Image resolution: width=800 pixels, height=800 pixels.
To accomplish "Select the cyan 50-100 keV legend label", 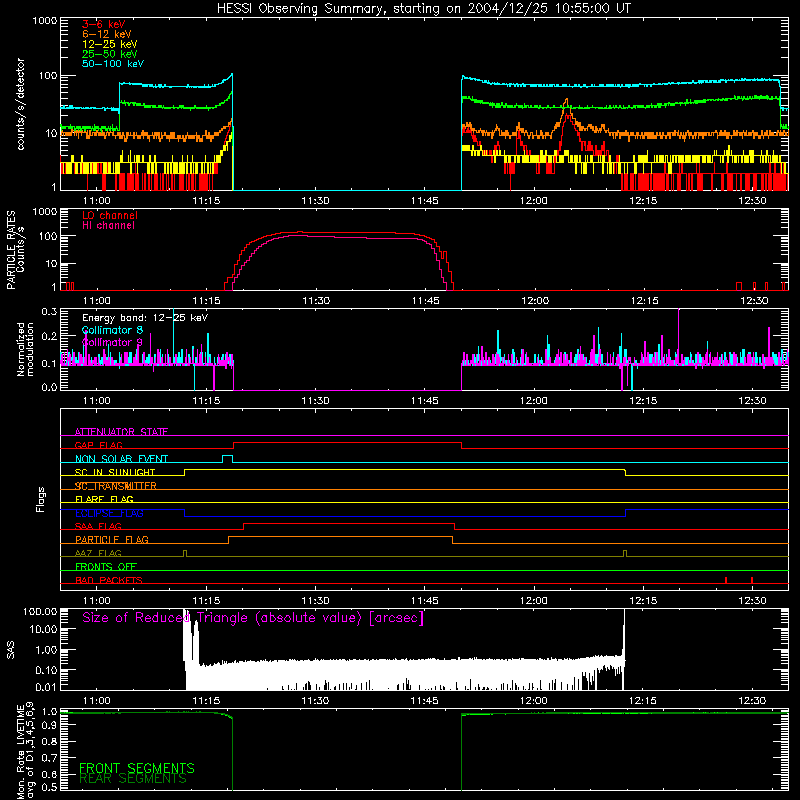I will (x=113, y=64).
